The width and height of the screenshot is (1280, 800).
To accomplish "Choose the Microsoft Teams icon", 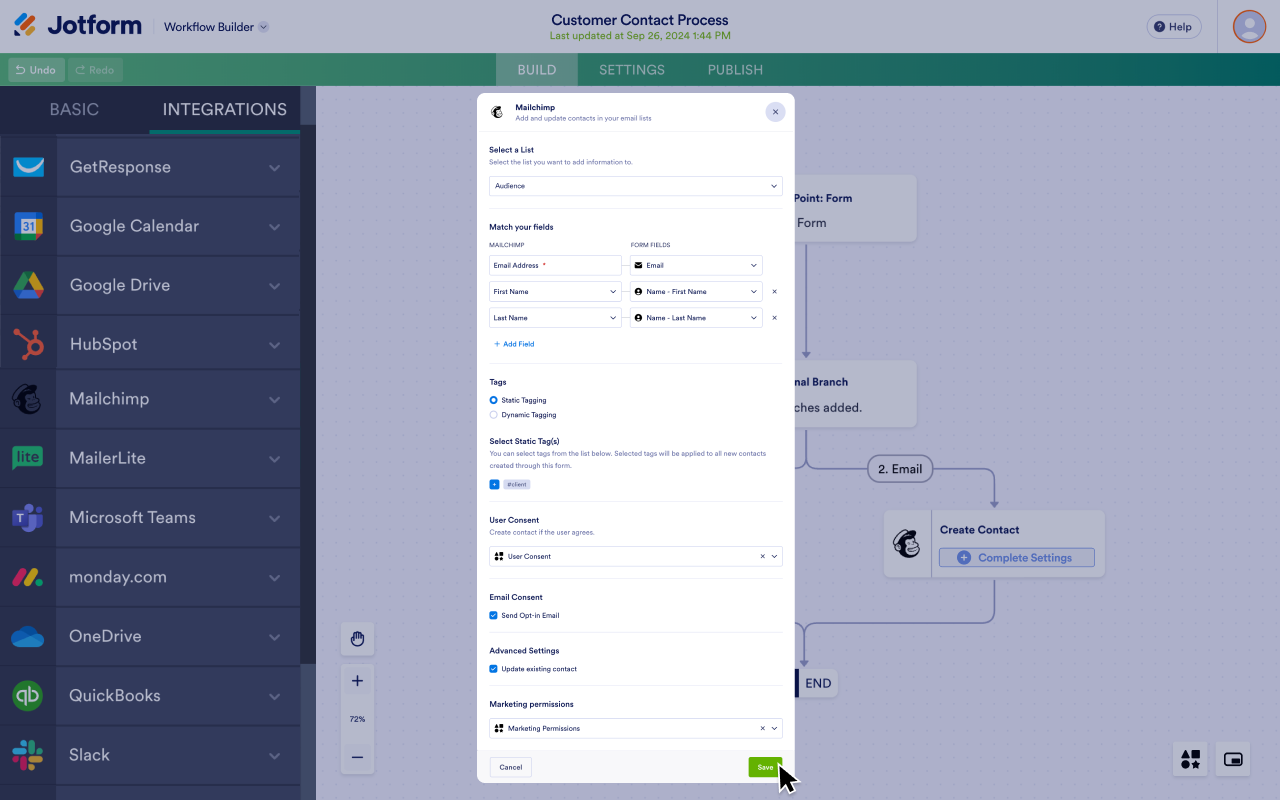I will [27, 517].
